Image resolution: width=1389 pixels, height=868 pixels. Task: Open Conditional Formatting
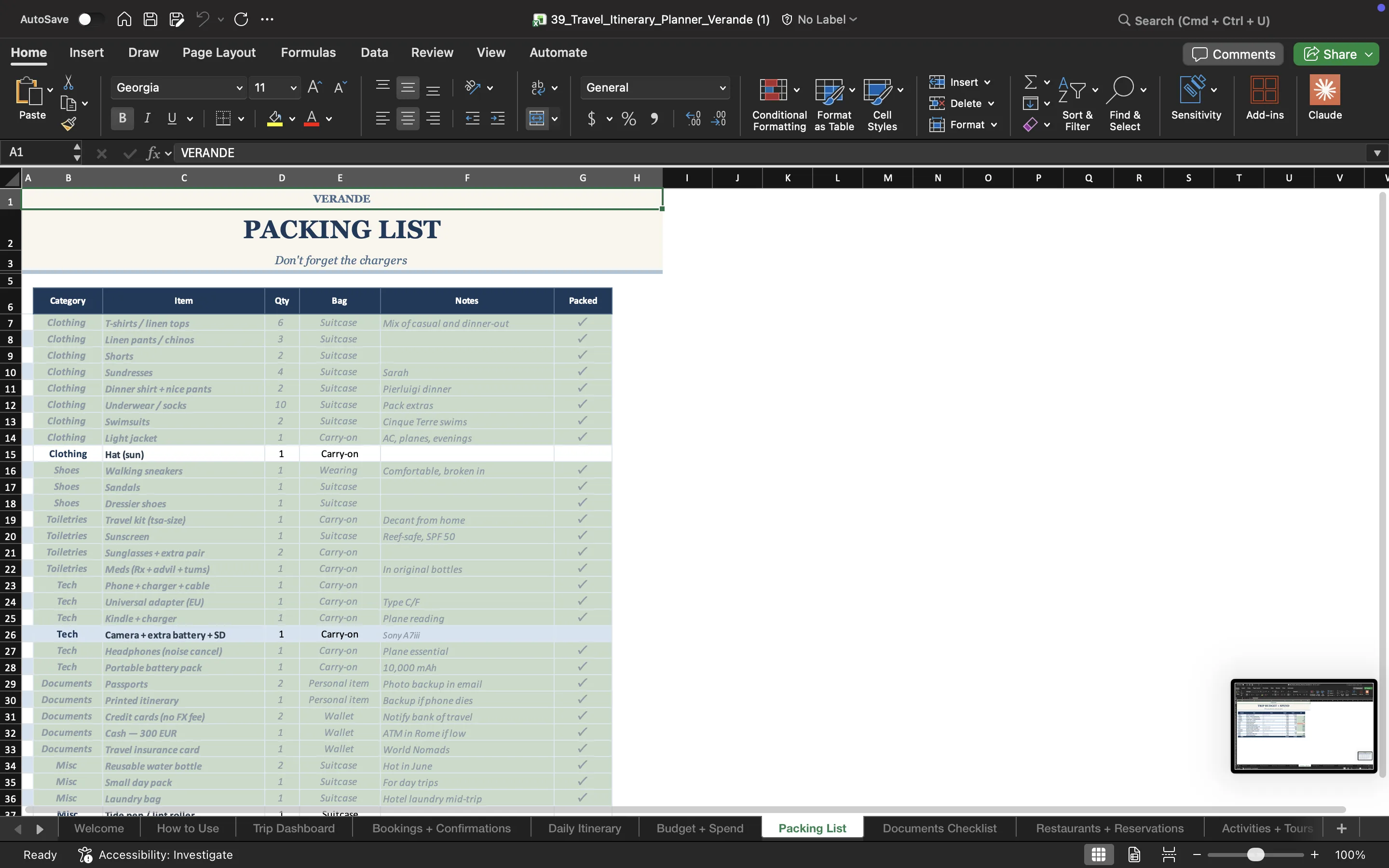779,105
